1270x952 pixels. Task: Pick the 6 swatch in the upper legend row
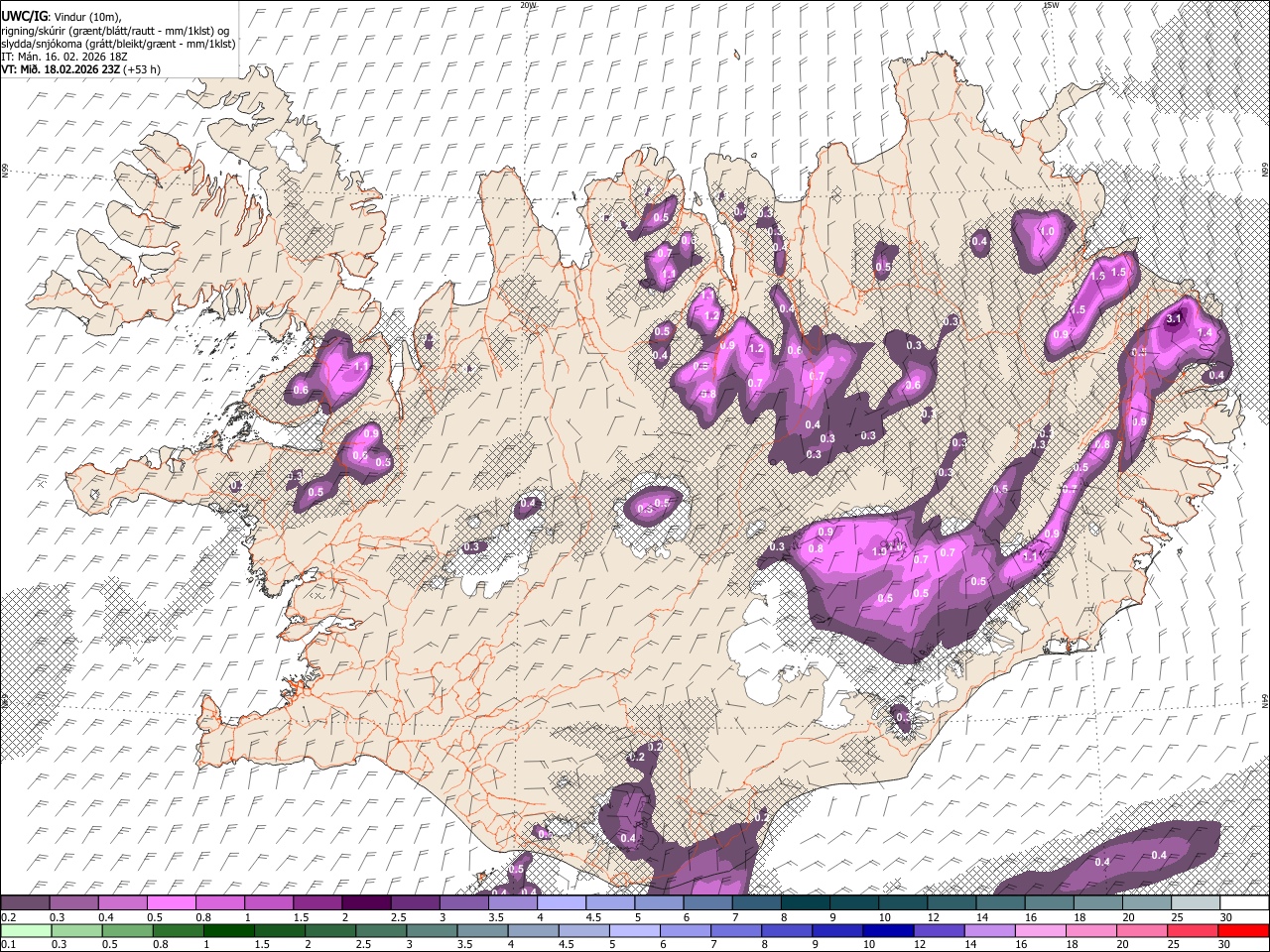click(x=705, y=903)
